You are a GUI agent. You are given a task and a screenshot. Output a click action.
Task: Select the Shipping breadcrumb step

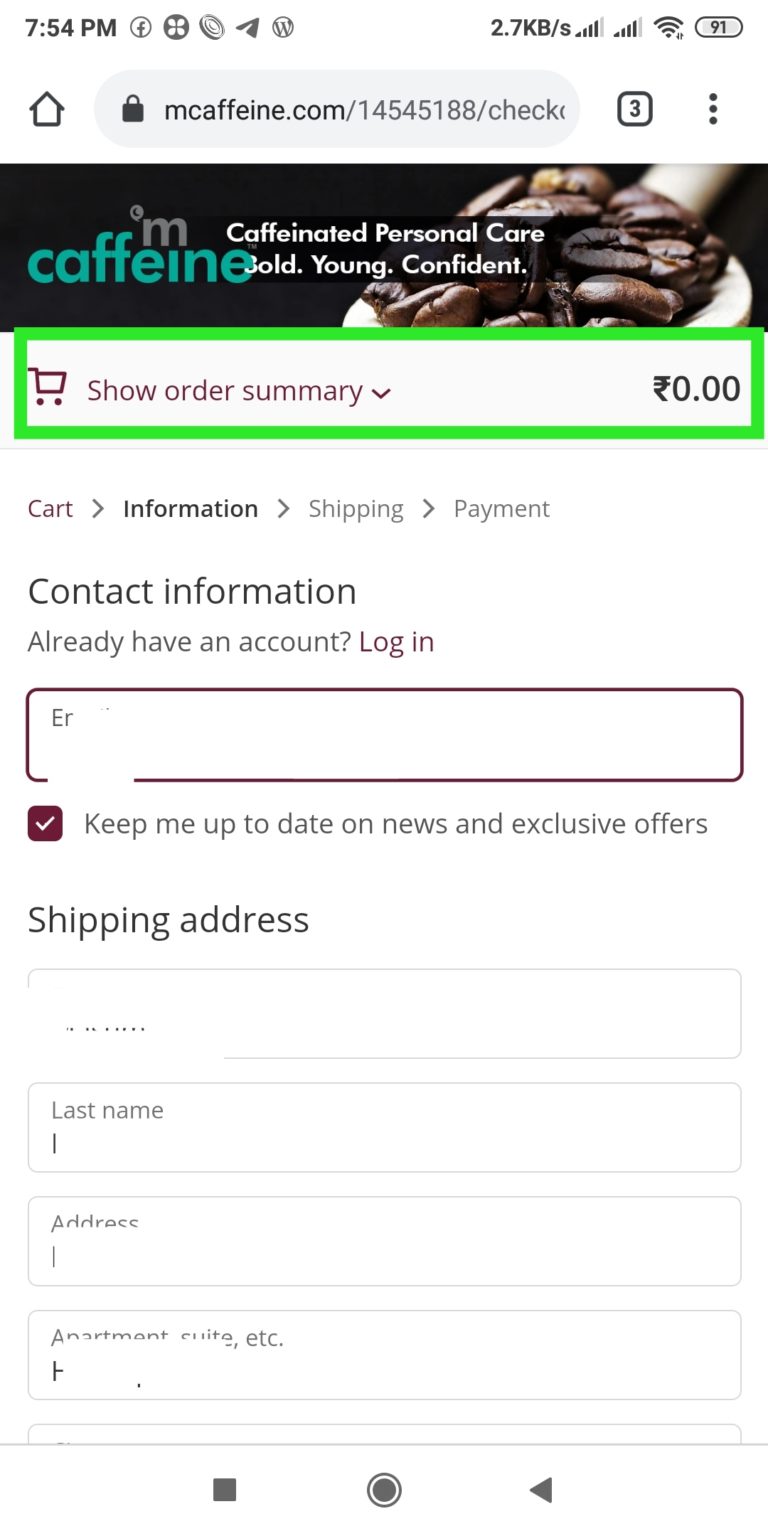pyautogui.click(x=356, y=509)
